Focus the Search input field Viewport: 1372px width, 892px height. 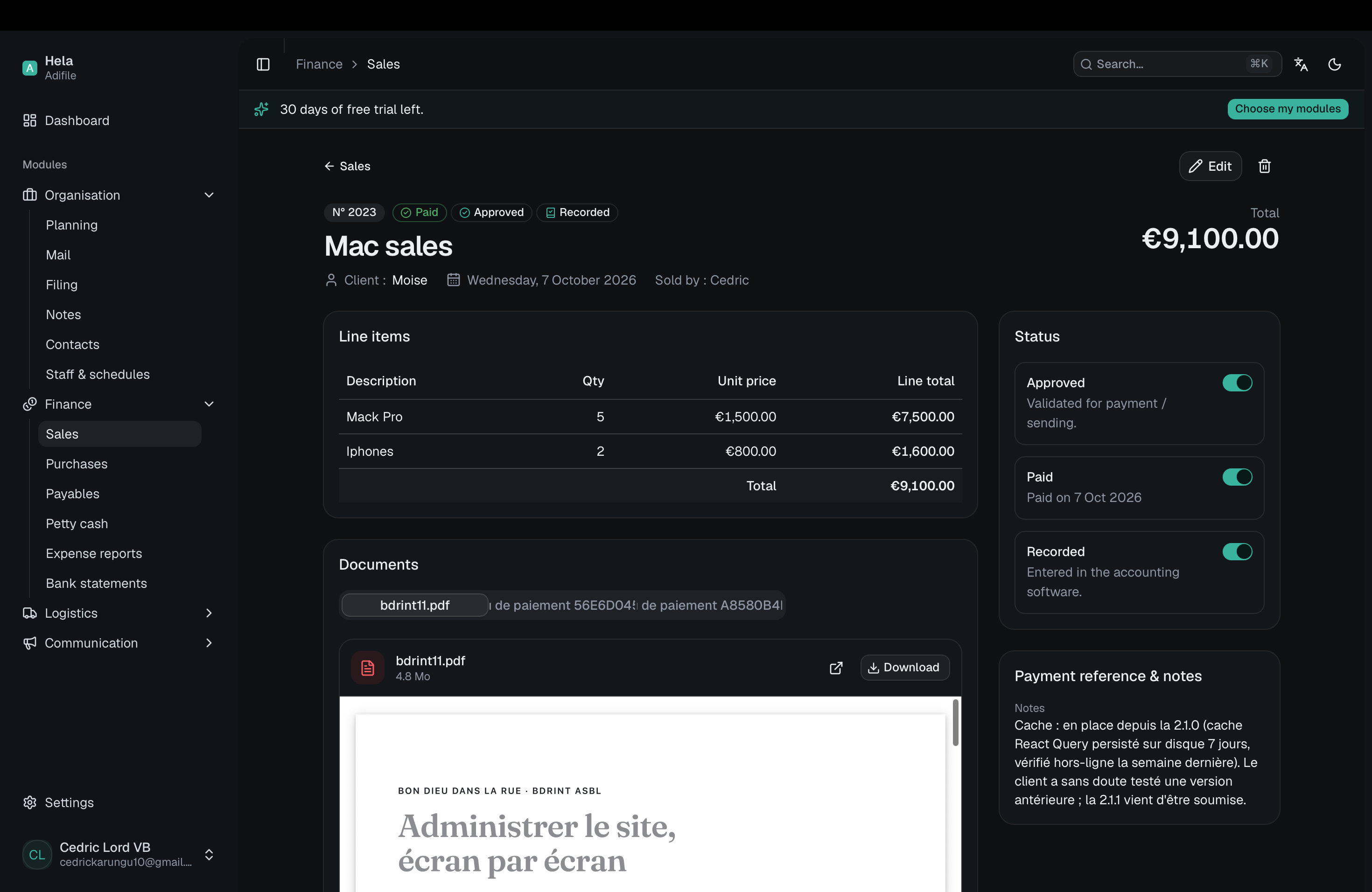[1177, 64]
